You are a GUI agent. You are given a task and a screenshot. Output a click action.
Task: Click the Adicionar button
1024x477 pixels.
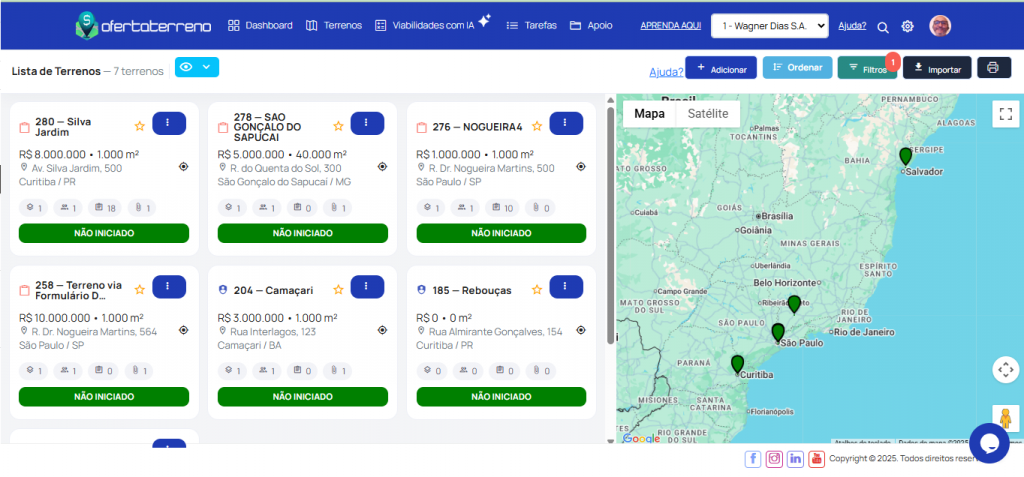(721, 67)
